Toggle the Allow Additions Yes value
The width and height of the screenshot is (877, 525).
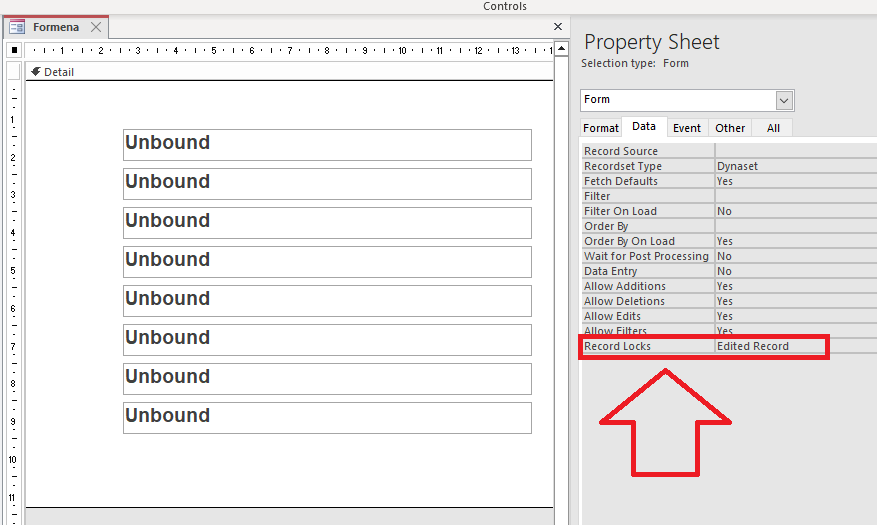[x=795, y=286]
